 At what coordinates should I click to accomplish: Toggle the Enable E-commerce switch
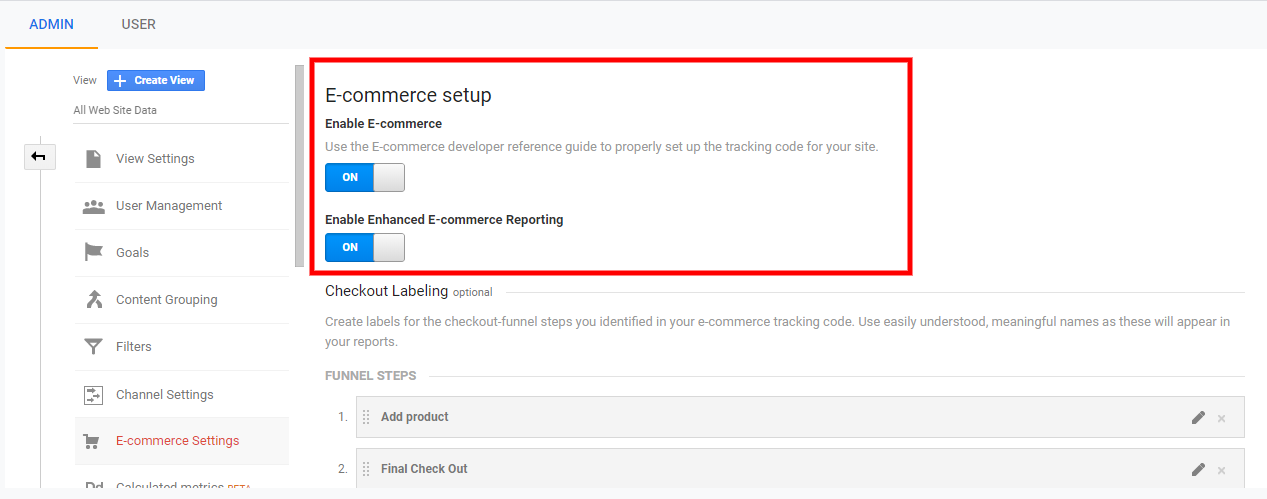pos(365,177)
